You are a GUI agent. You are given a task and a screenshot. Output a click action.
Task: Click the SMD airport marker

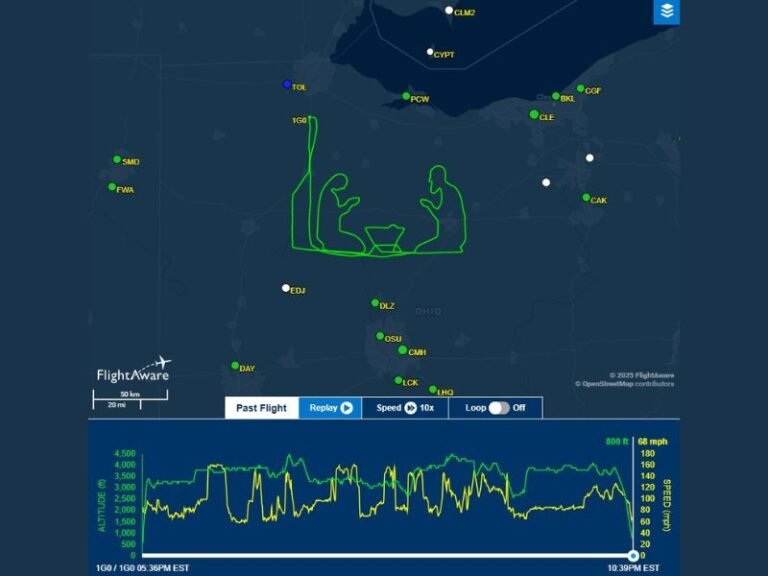point(117,159)
